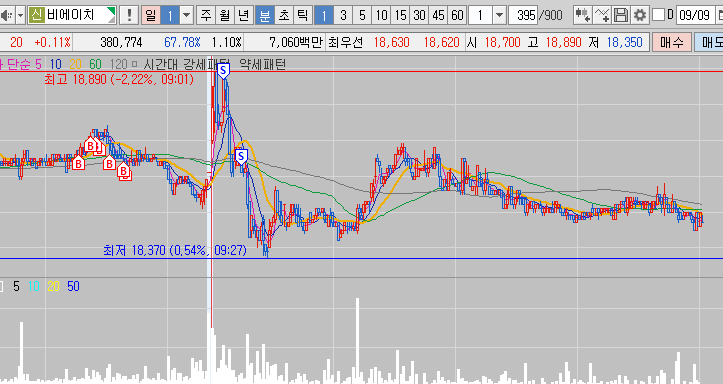Click the 18,630 best price value

[x=391, y=42]
